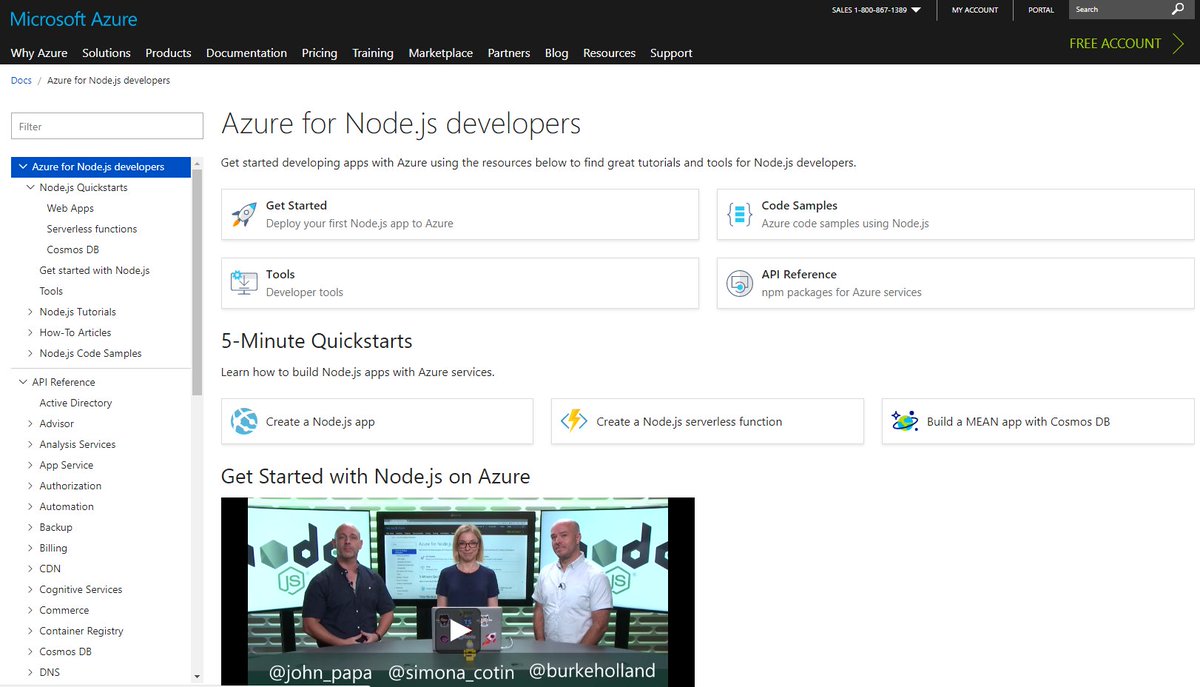The width and height of the screenshot is (1200, 687).
Task: Select Active Directory in API Reference
Action: (76, 403)
